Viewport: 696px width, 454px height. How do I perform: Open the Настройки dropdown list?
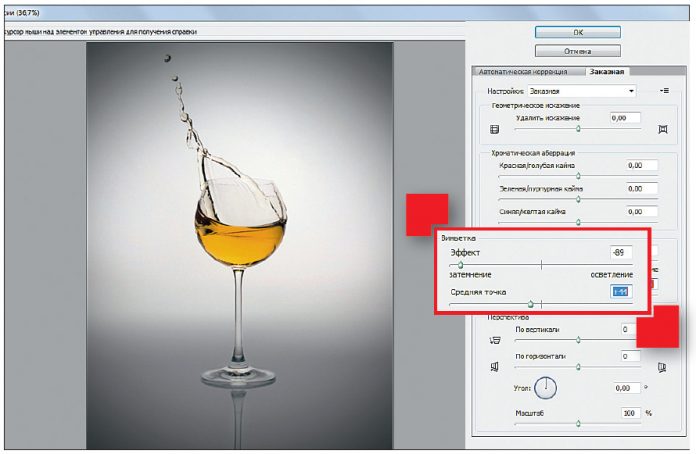click(582, 91)
